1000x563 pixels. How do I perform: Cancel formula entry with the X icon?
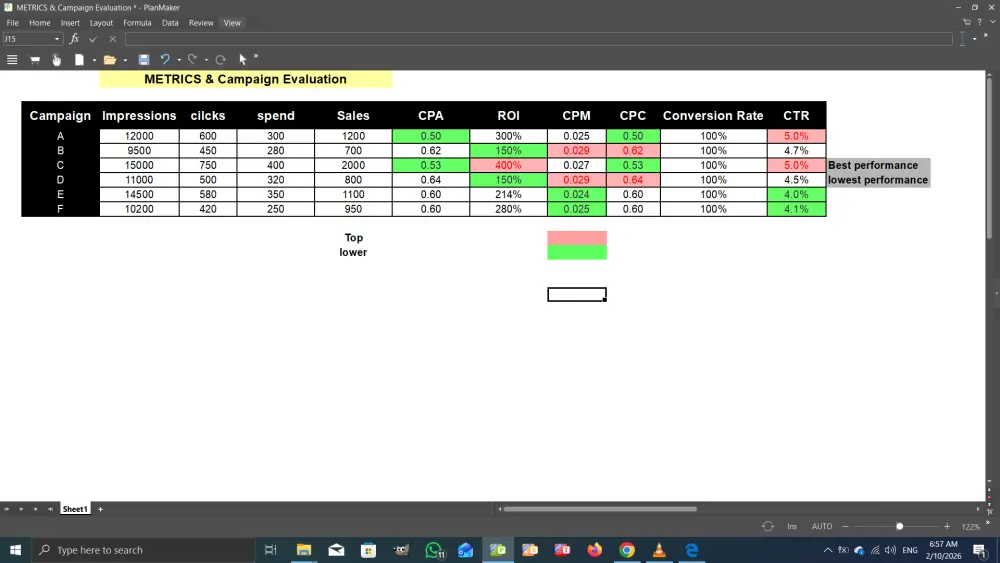click(112, 39)
